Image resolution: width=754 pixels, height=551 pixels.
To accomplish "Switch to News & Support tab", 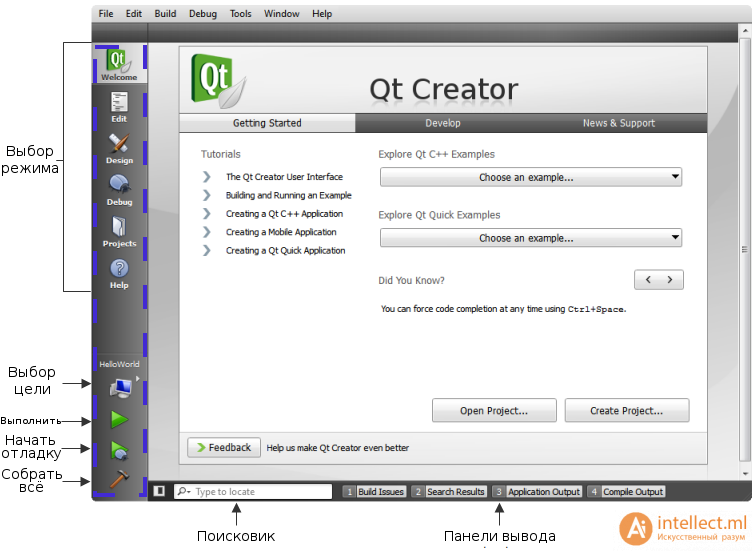I will pos(619,123).
